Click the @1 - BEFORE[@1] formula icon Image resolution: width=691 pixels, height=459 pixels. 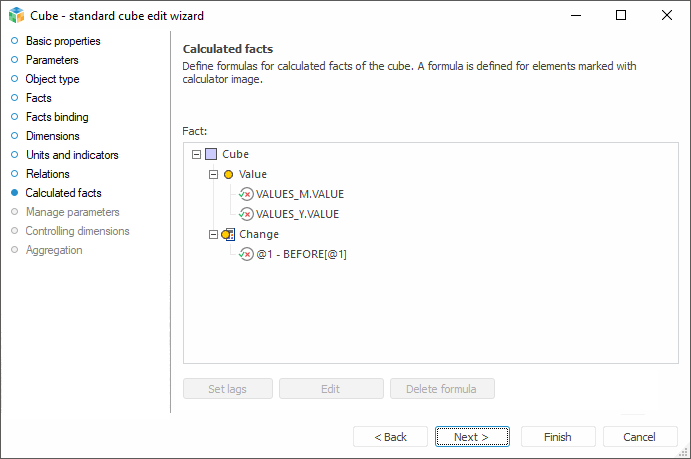coord(246,254)
